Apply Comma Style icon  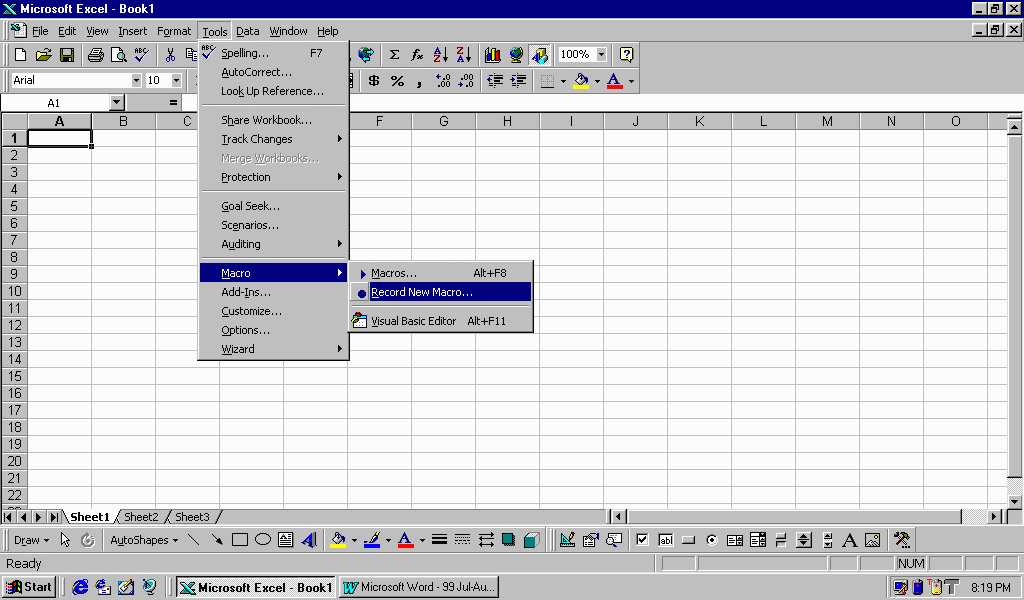tap(419, 81)
